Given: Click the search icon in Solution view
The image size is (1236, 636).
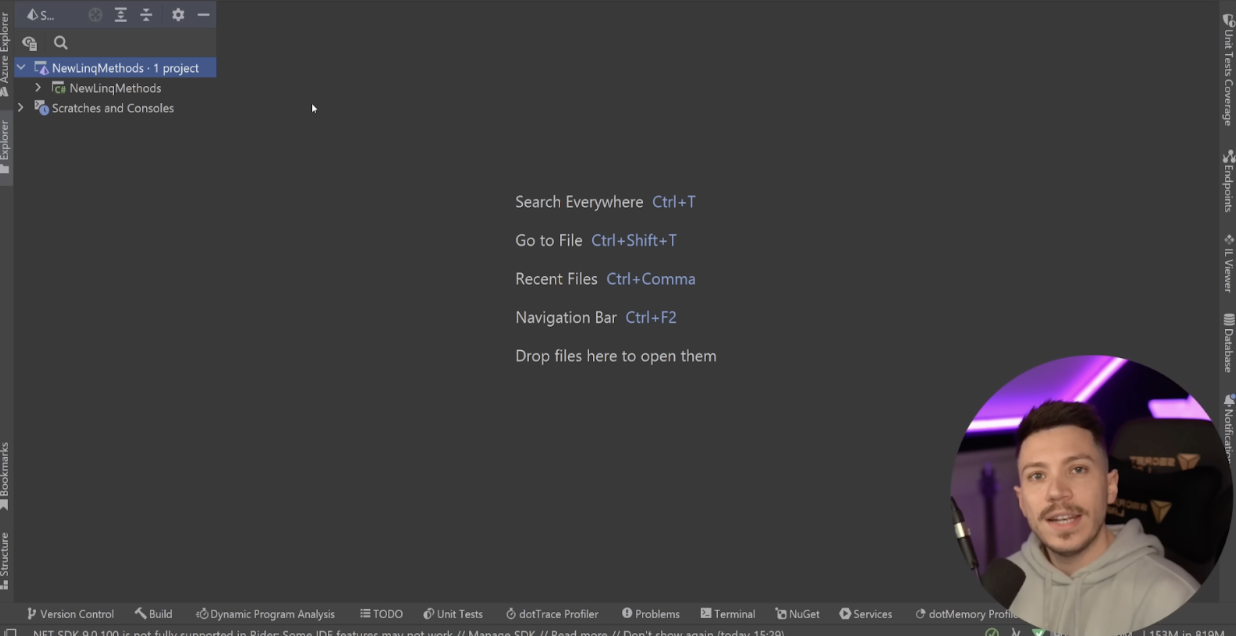Looking at the screenshot, I should (x=60, y=42).
